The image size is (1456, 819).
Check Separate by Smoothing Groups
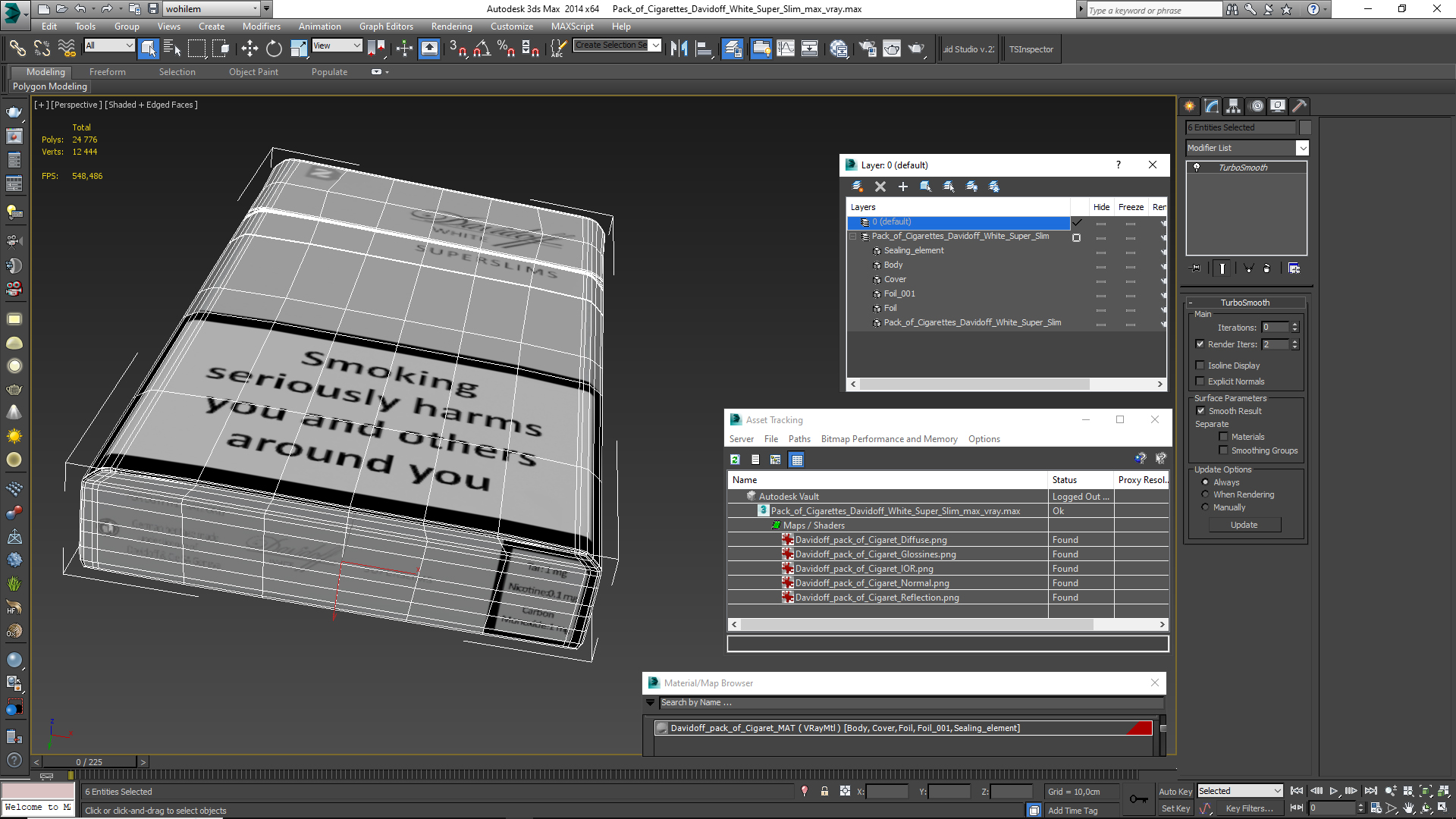[x=1223, y=450]
